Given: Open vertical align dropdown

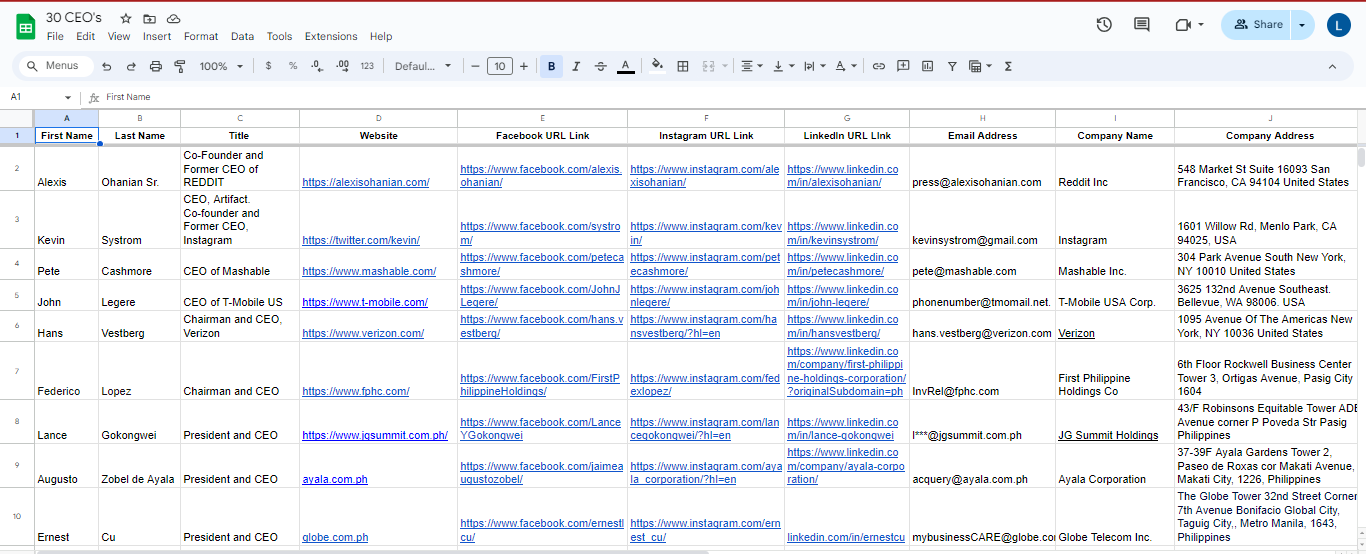Looking at the screenshot, I should pos(783,66).
